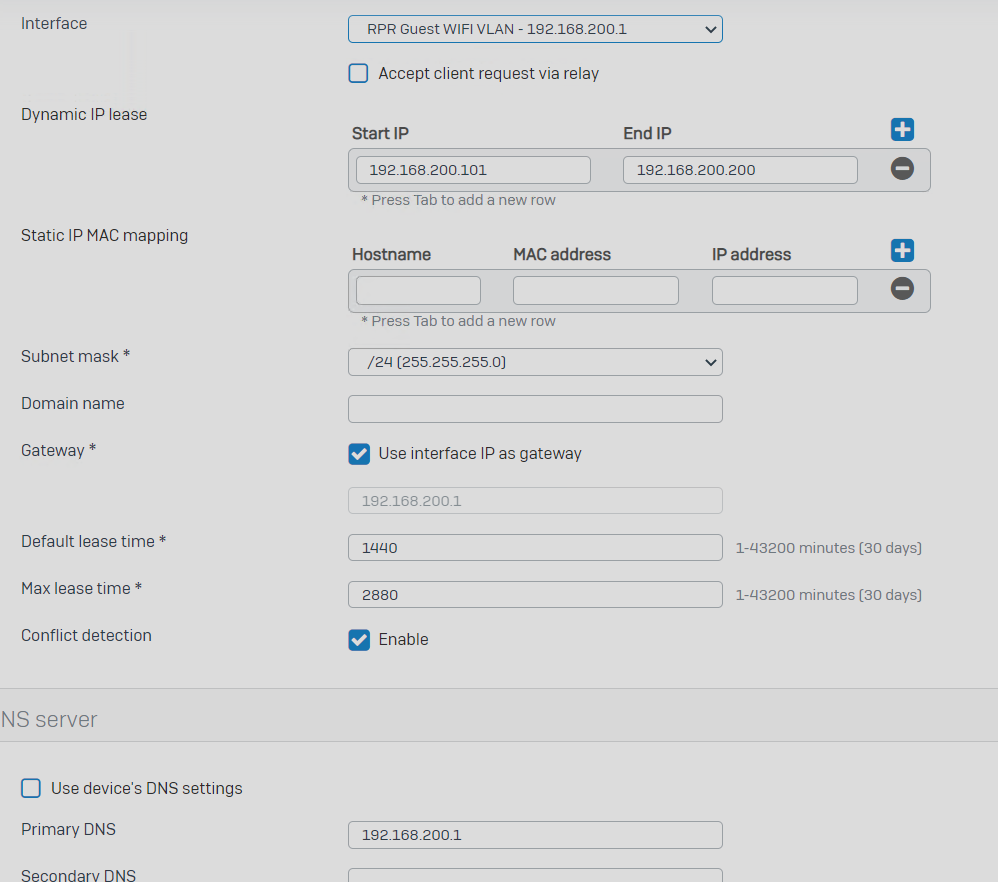Add a new Dynamic IP lease row
998x882 pixels.
[x=902, y=130]
